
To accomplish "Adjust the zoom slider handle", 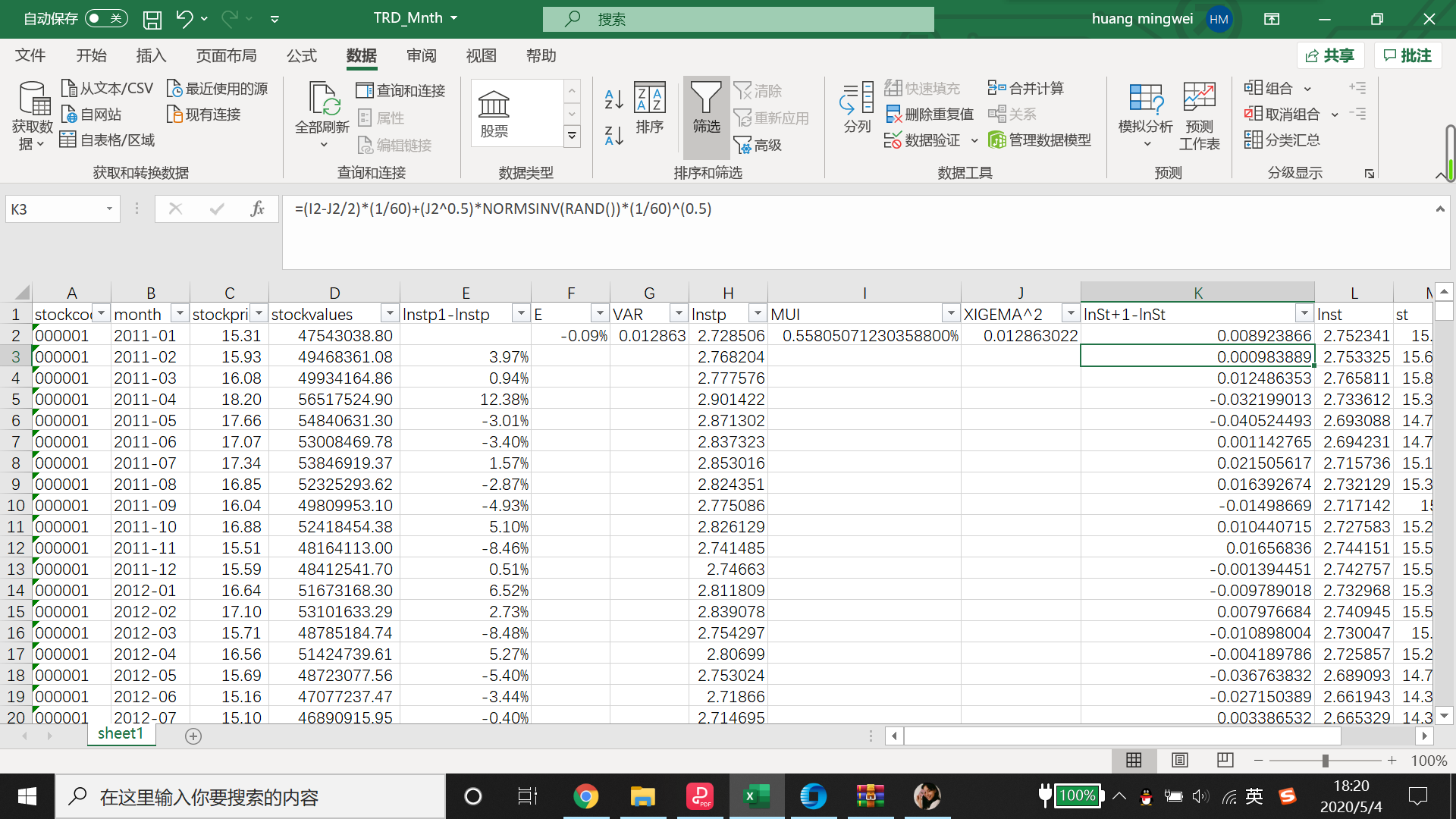I will click(x=1325, y=761).
